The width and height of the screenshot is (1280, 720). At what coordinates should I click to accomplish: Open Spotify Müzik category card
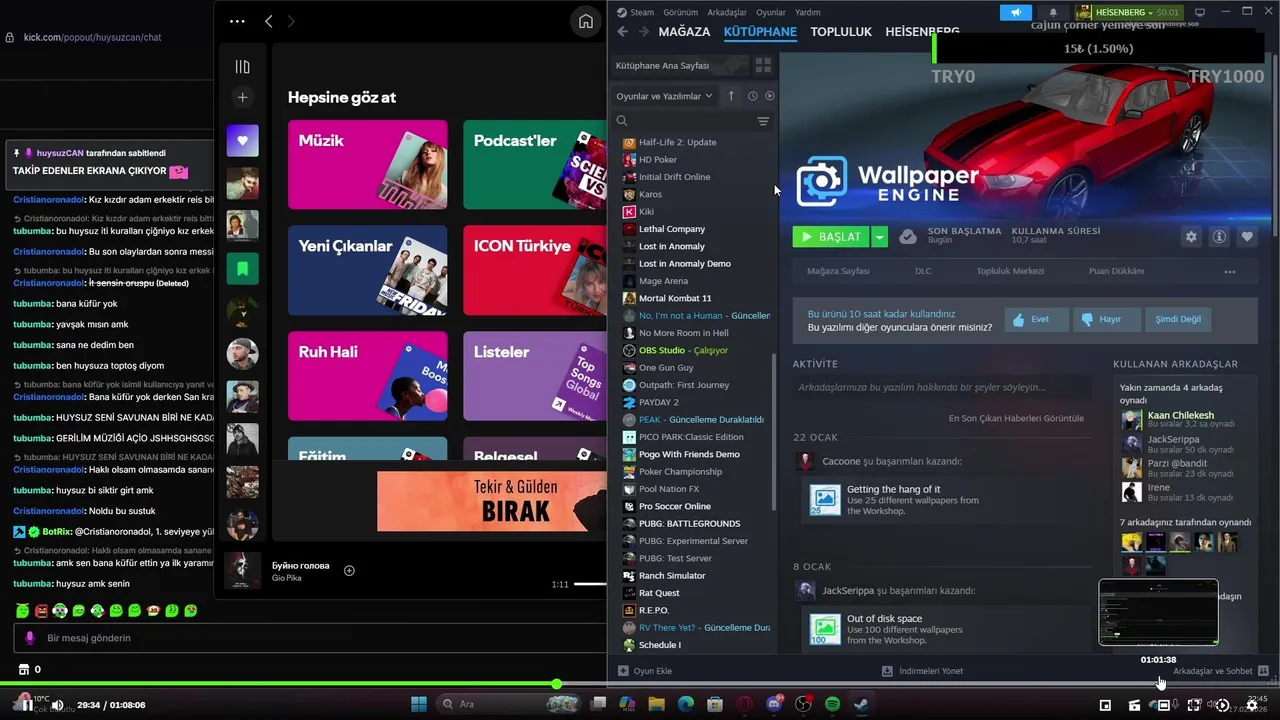(x=368, y=165)
